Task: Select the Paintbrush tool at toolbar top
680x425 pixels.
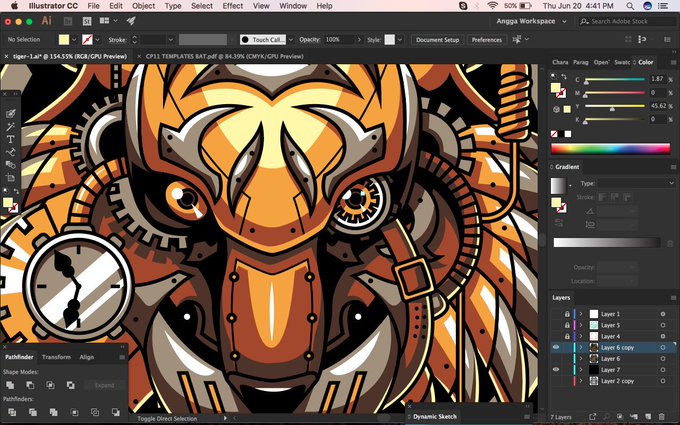Action: pos(10,114)
